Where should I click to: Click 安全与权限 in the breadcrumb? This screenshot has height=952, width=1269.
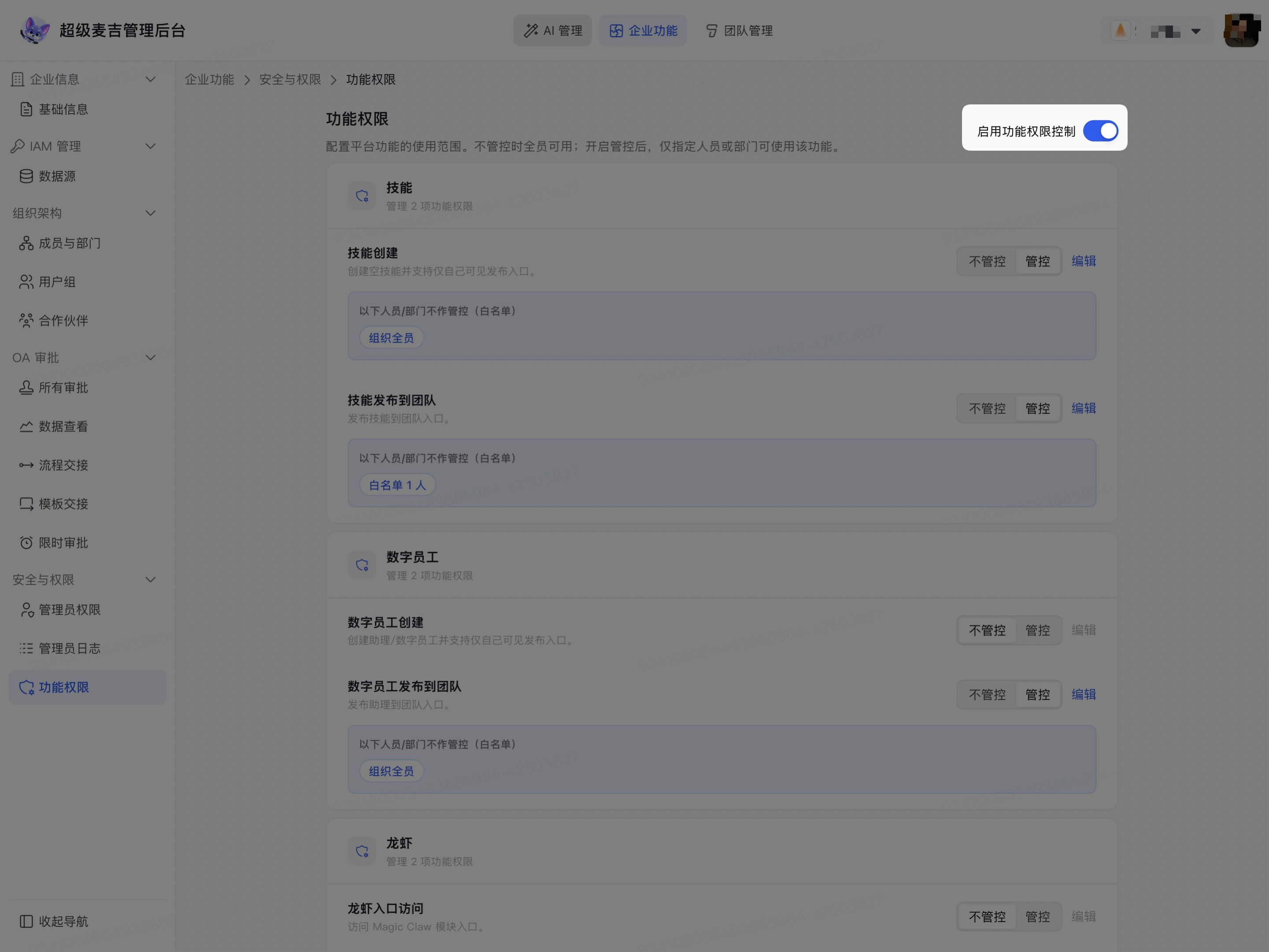pyautogui.click(x=290, y=80)
